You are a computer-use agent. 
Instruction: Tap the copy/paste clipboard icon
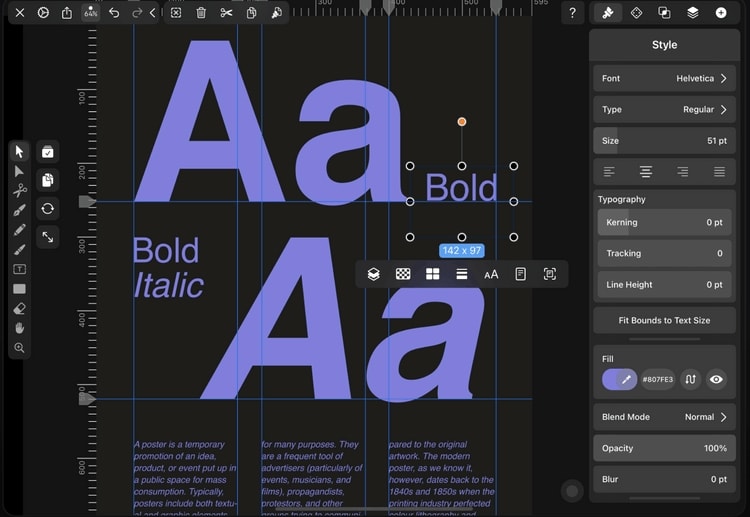click(x=251, y=13)
